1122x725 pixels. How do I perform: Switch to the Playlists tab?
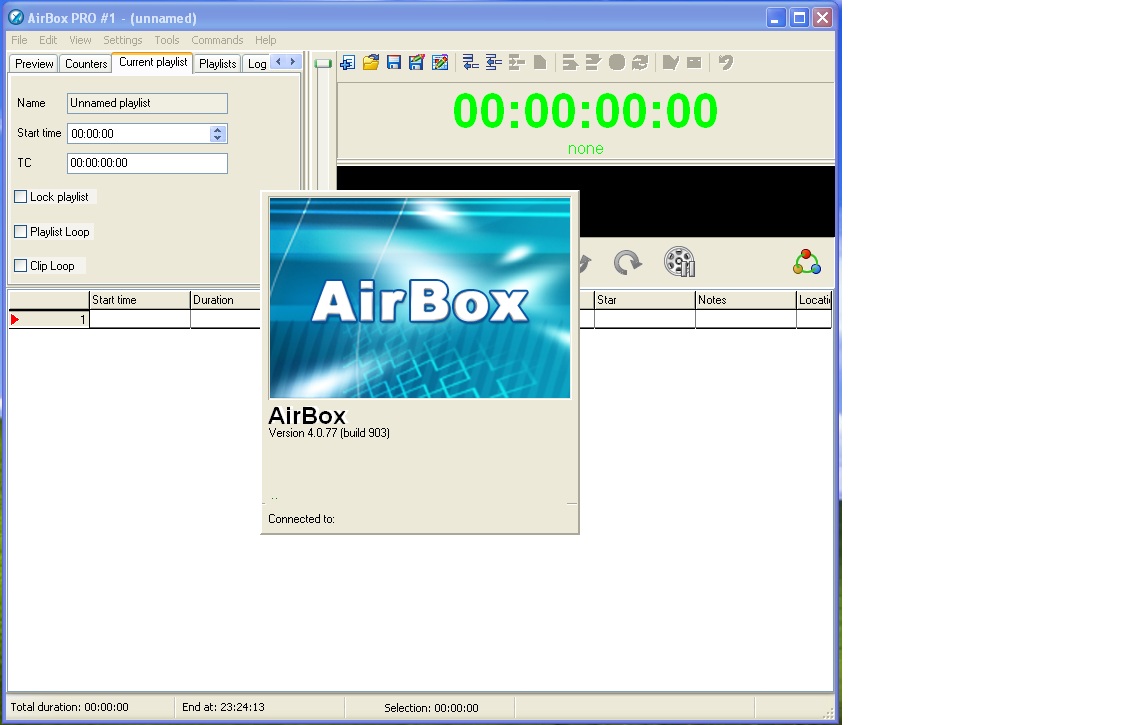click(x=216, y=62)
